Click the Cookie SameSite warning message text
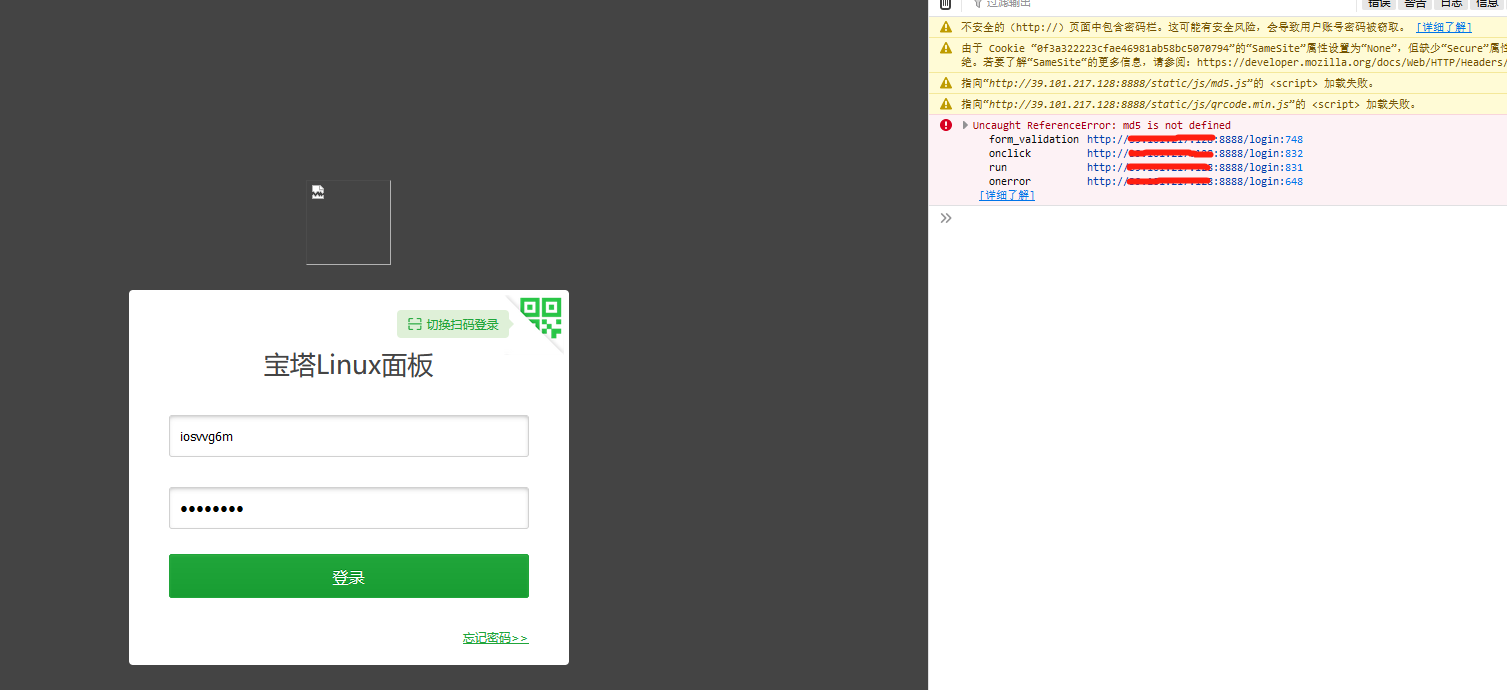 pos(1233,54)
